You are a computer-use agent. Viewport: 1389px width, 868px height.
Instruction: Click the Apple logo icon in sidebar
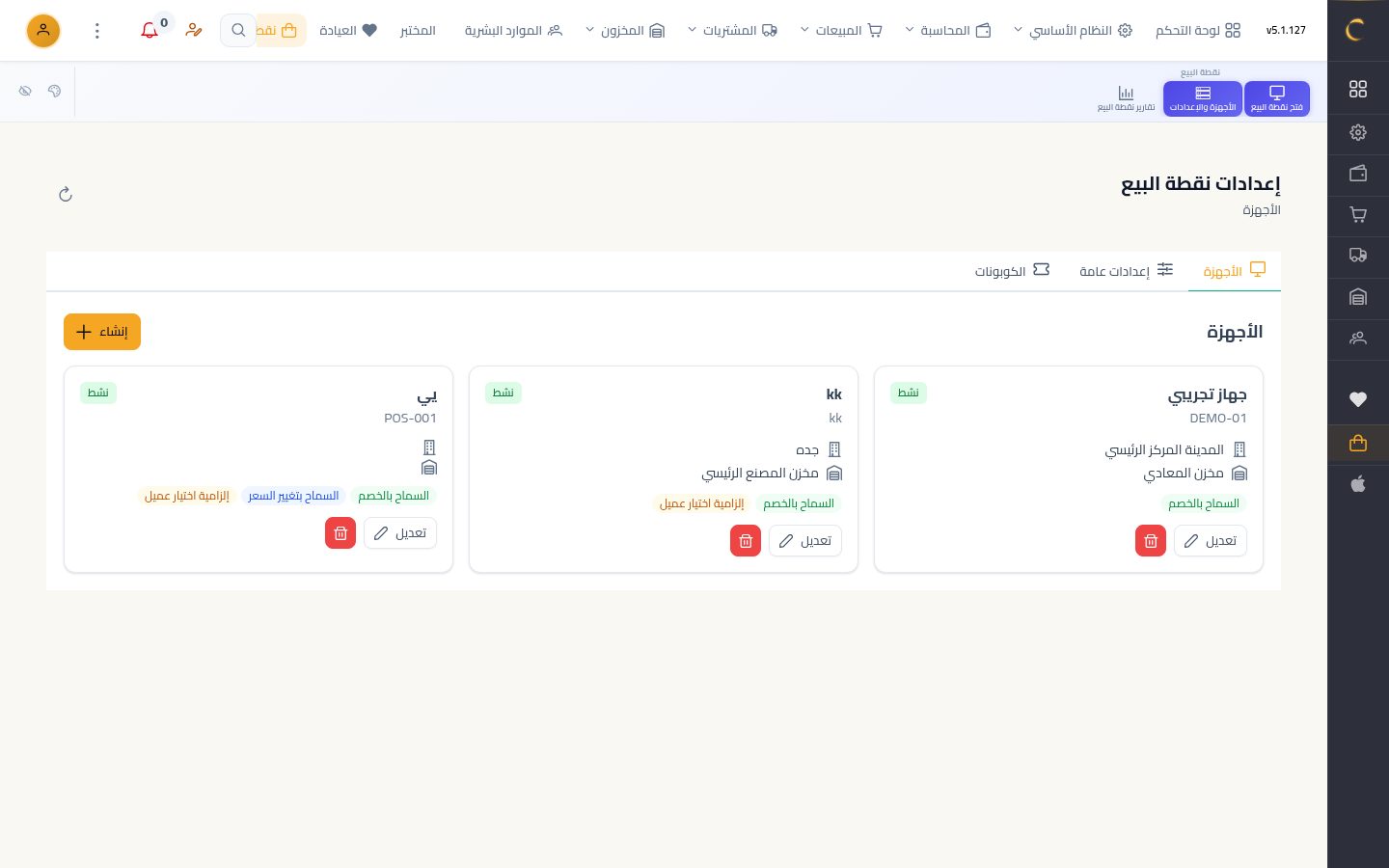[x=1358, y=484]
